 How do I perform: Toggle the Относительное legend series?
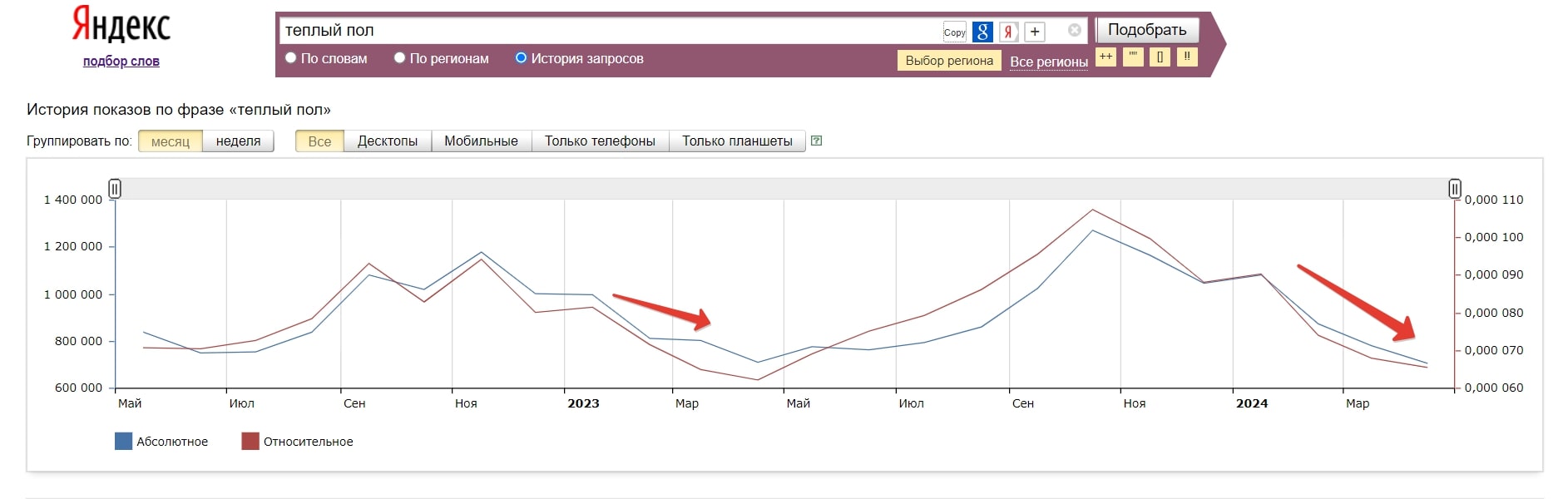(297, 442)
